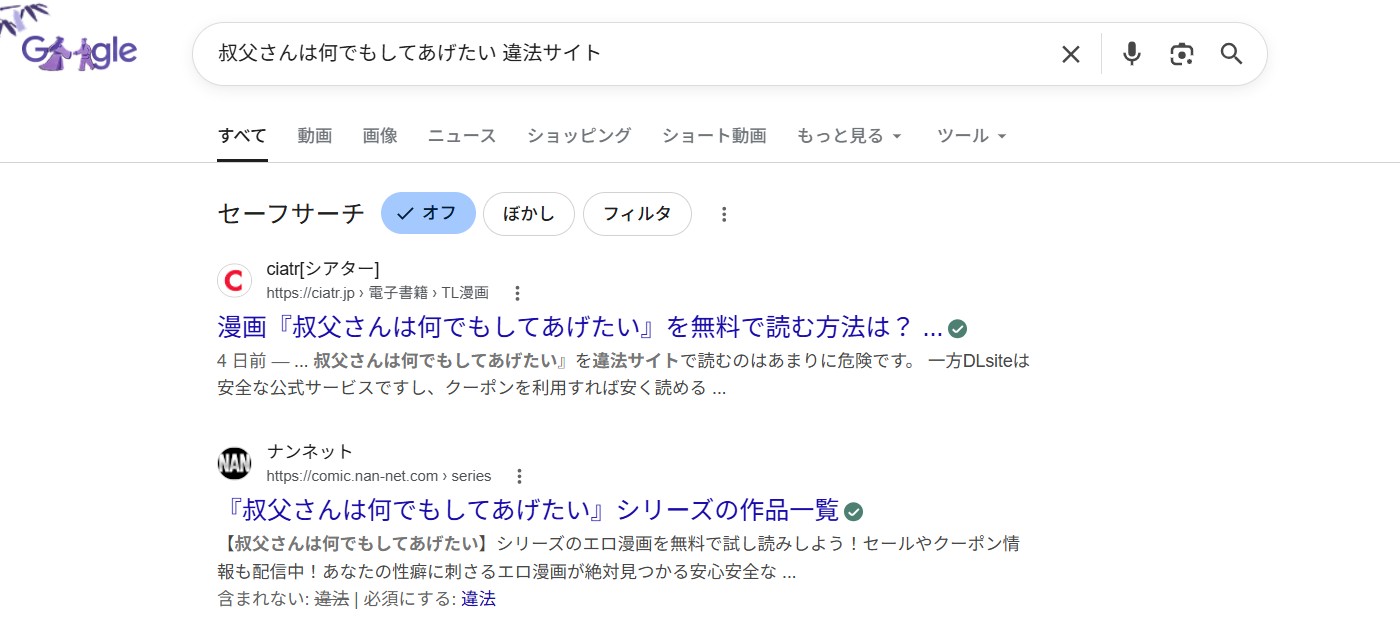Image resolution: width=1400 pixels, height=632 pixels.
Task: Open ナンネット result シリーズの作品一覧
Action: pos(528,510)
